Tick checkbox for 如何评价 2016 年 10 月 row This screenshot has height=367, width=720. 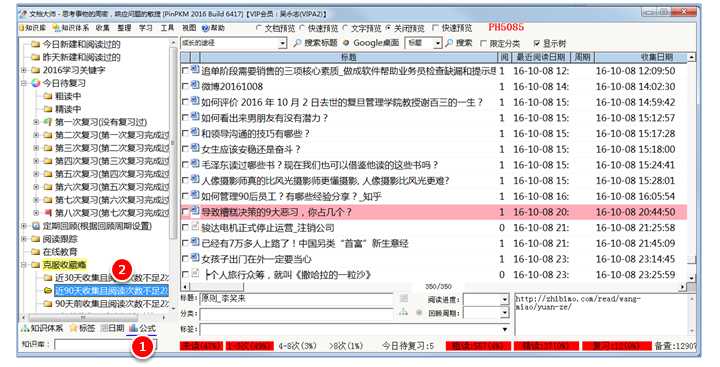point(185,102)
